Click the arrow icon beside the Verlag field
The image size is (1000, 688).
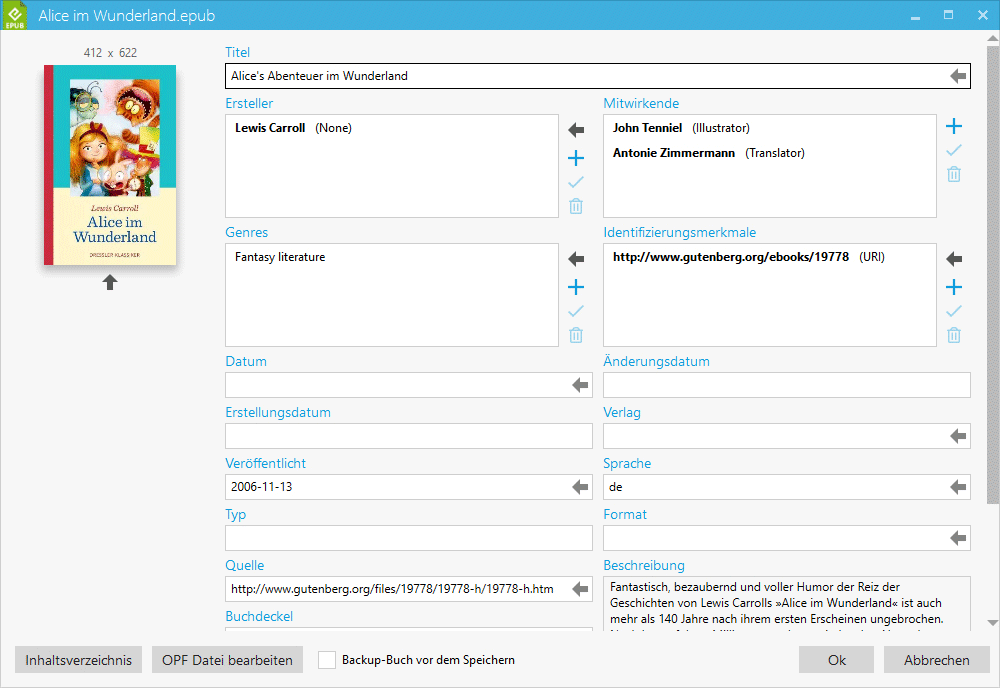958,436
